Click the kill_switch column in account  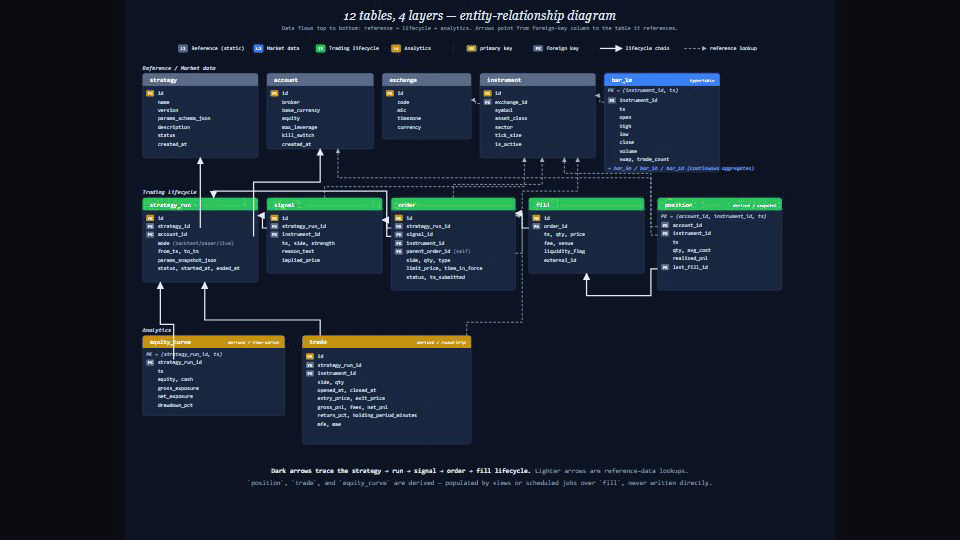(298, 136)
